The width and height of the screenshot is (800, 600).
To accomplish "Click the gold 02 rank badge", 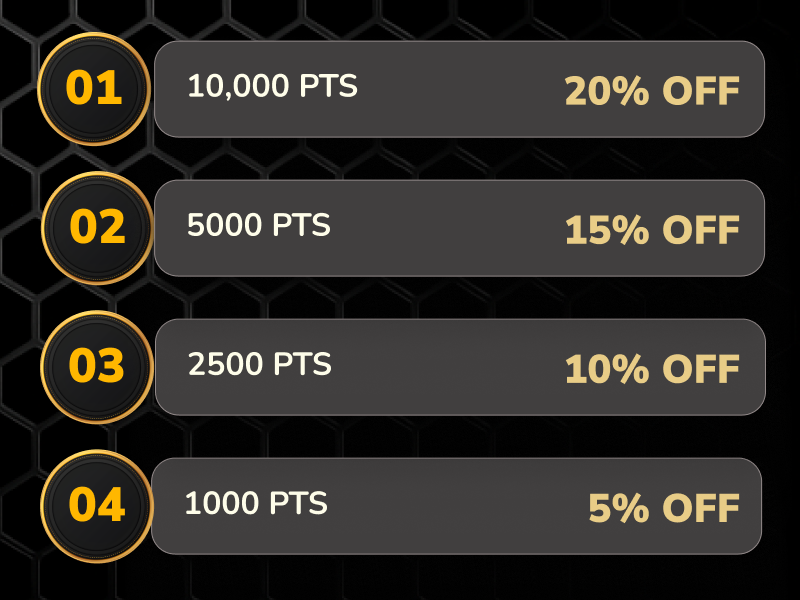I will point(97,228).
